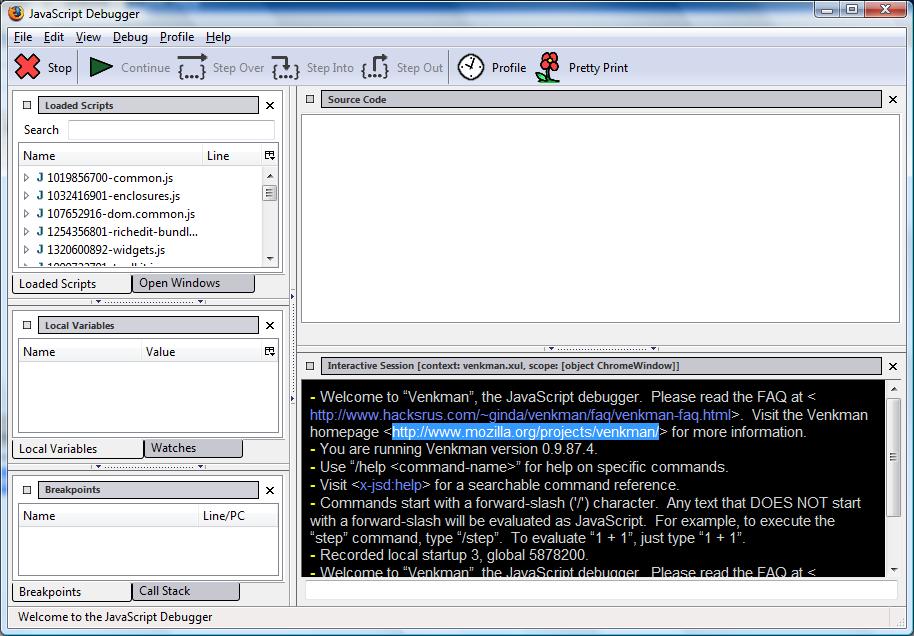The width and height of the screenshot is (914, 636).
Task: Expand the 107652916-dom.common.js script
Action: tap(26, 213)
